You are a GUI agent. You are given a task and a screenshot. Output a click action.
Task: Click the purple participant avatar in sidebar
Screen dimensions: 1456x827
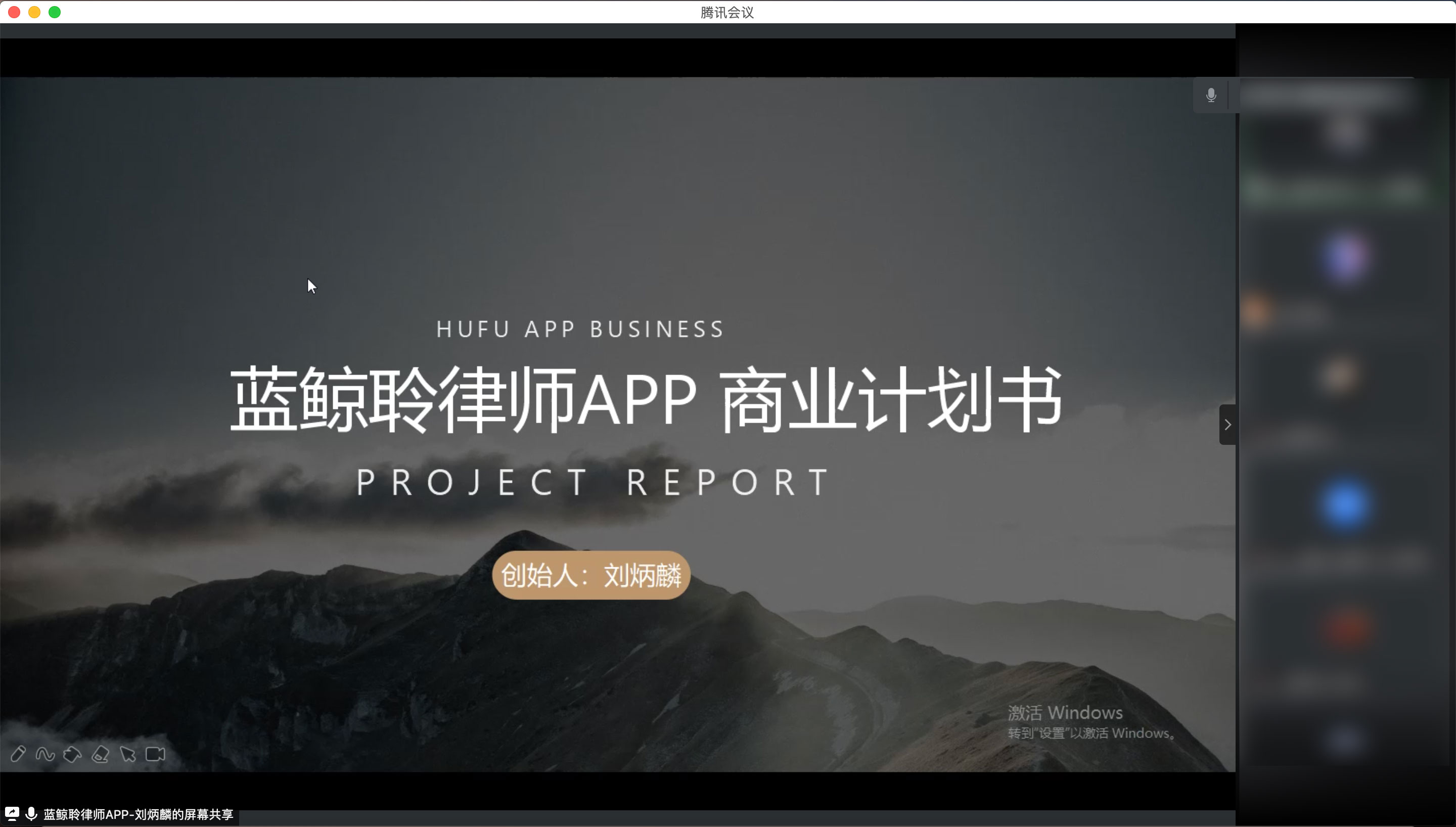[1345, 257]
